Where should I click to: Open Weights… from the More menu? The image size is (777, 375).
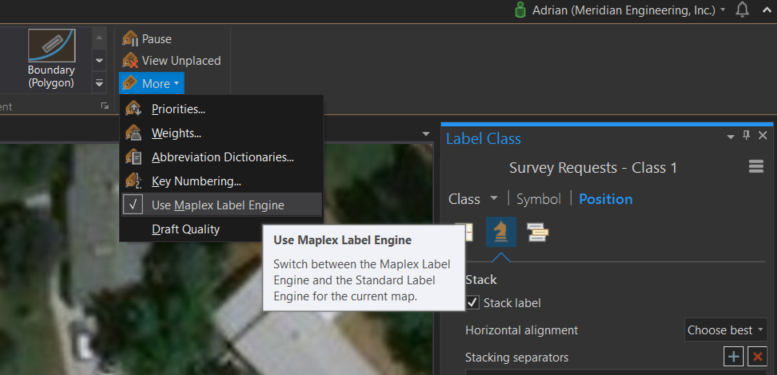tap(221, 133)
